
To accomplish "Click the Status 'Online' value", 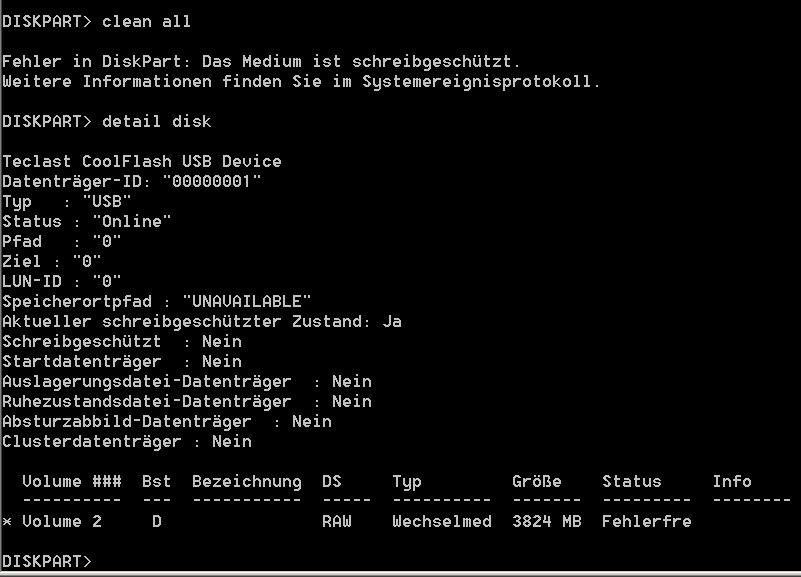I will point(132,221).
